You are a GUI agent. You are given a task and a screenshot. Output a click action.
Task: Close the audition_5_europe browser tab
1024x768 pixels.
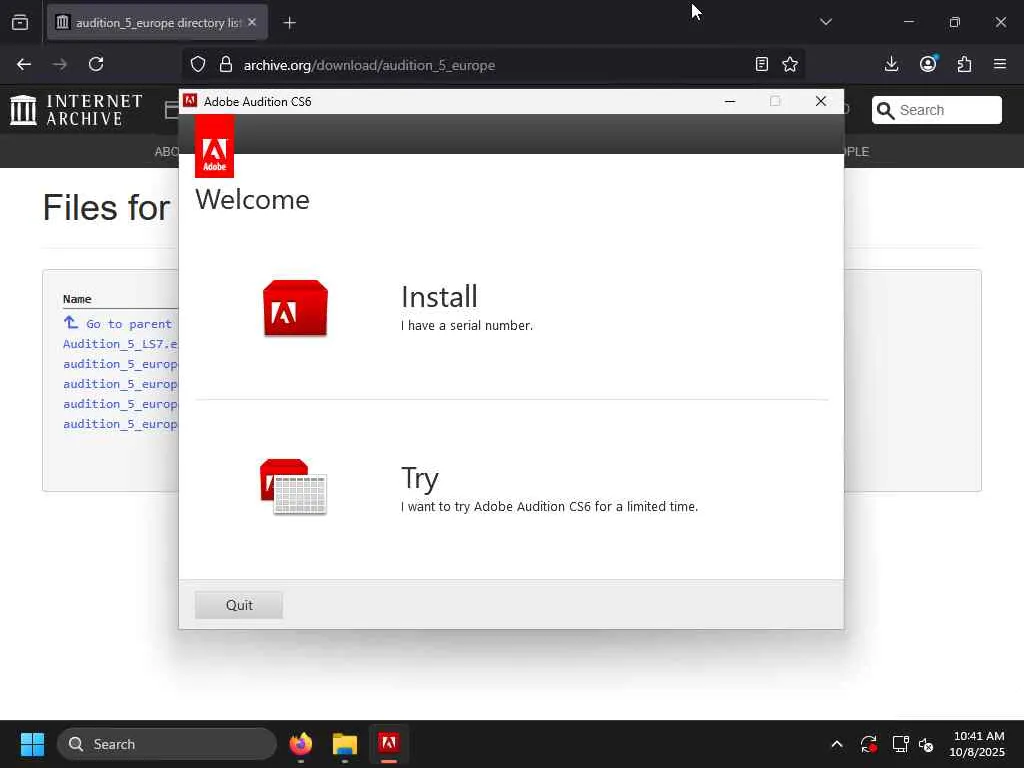252,22
